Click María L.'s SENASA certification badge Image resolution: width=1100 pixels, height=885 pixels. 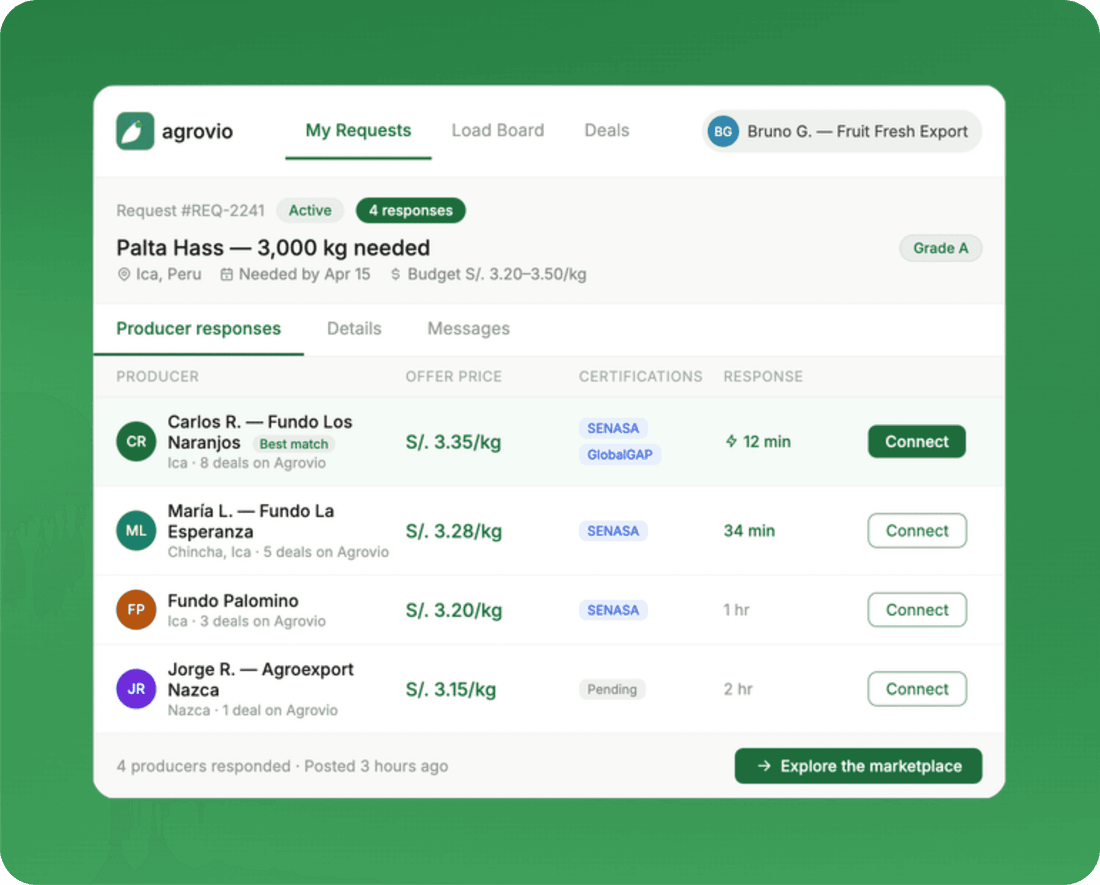click(x=612, y=531)
